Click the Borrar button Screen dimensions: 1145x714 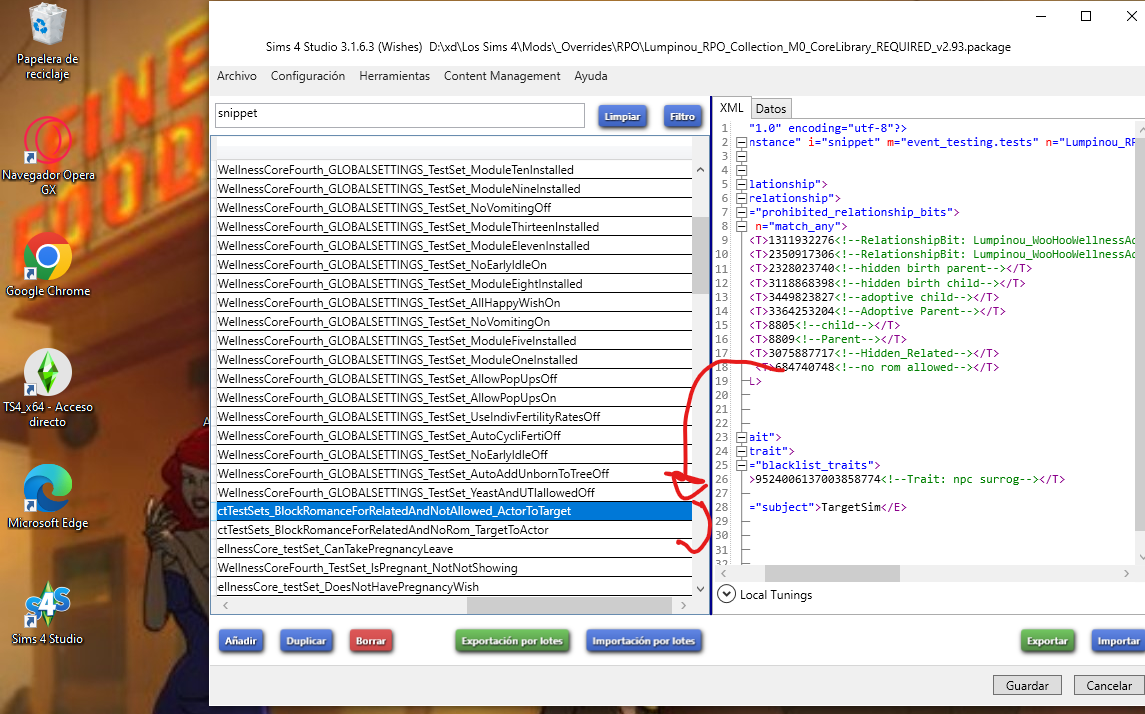pyautogui.click(x=370, y=641)
